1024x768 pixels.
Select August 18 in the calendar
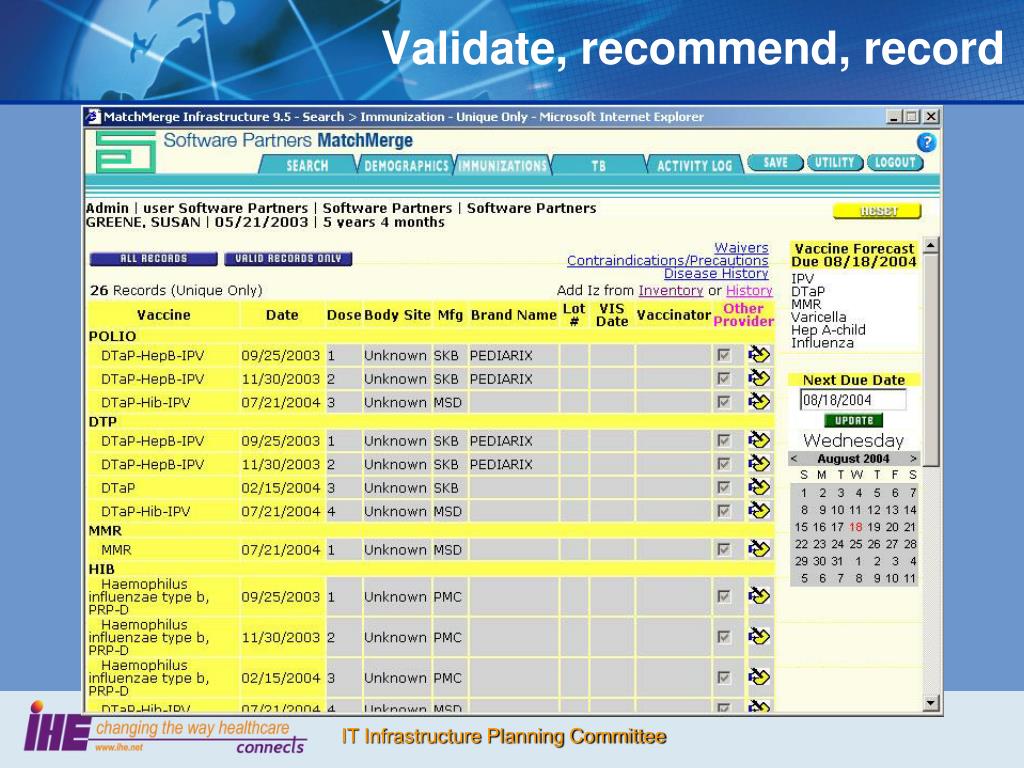856,527
